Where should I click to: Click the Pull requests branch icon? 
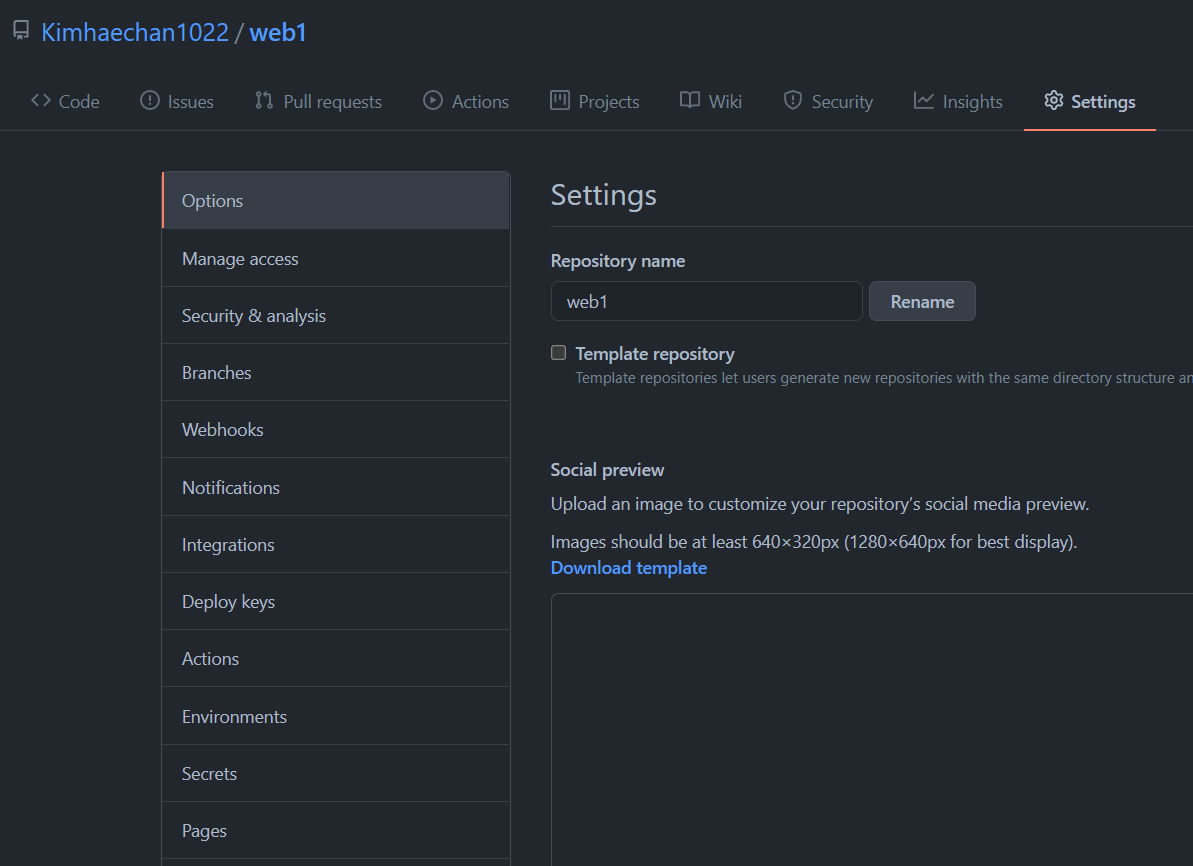(264, 100)
